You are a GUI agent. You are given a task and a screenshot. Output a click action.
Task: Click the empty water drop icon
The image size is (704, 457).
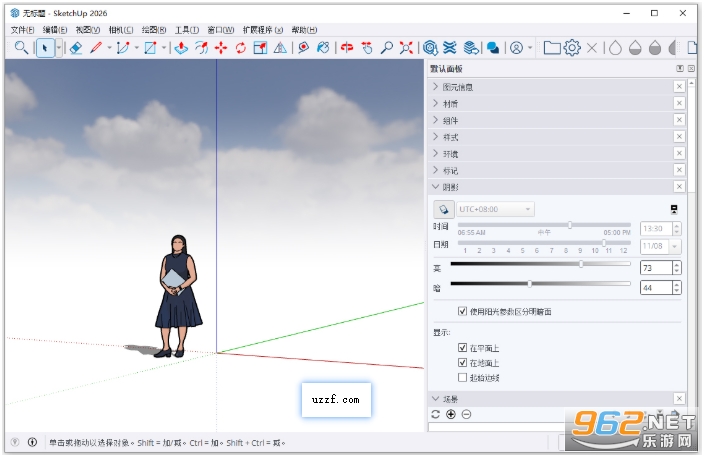coord(615,48)
